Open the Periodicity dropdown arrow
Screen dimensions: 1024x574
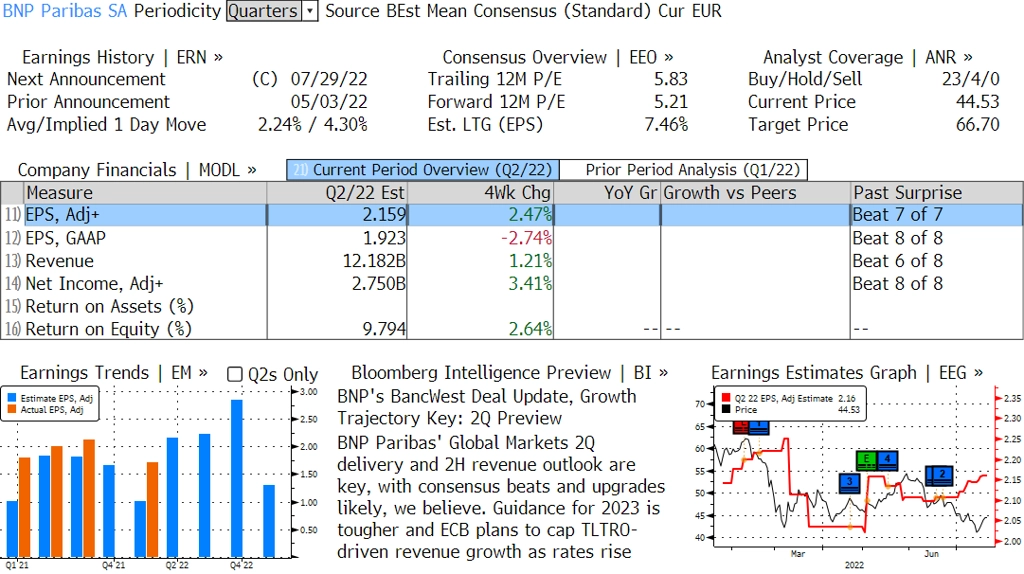(x=310, y=11)
